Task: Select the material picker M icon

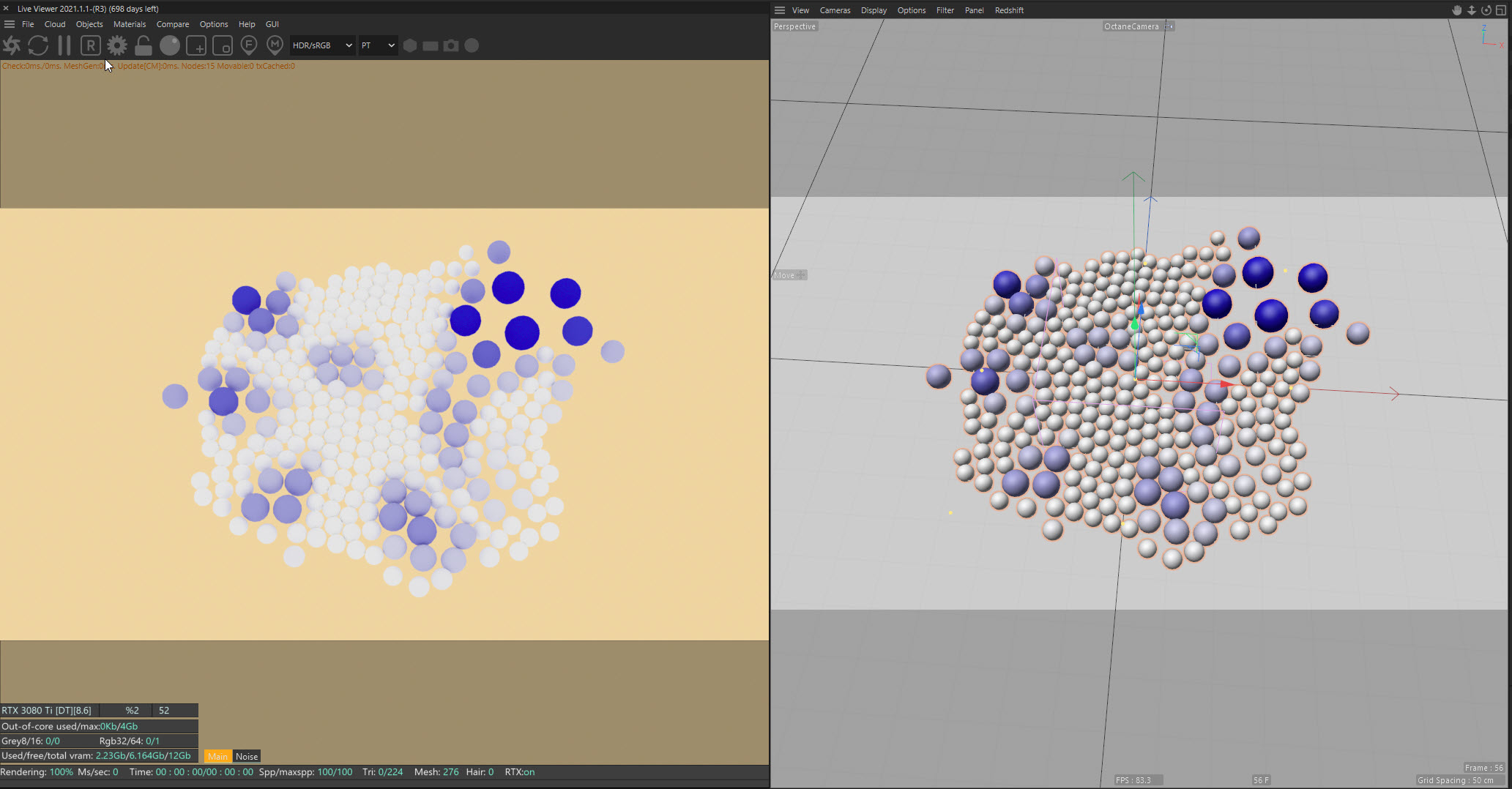Action: [x=275, y=45]
